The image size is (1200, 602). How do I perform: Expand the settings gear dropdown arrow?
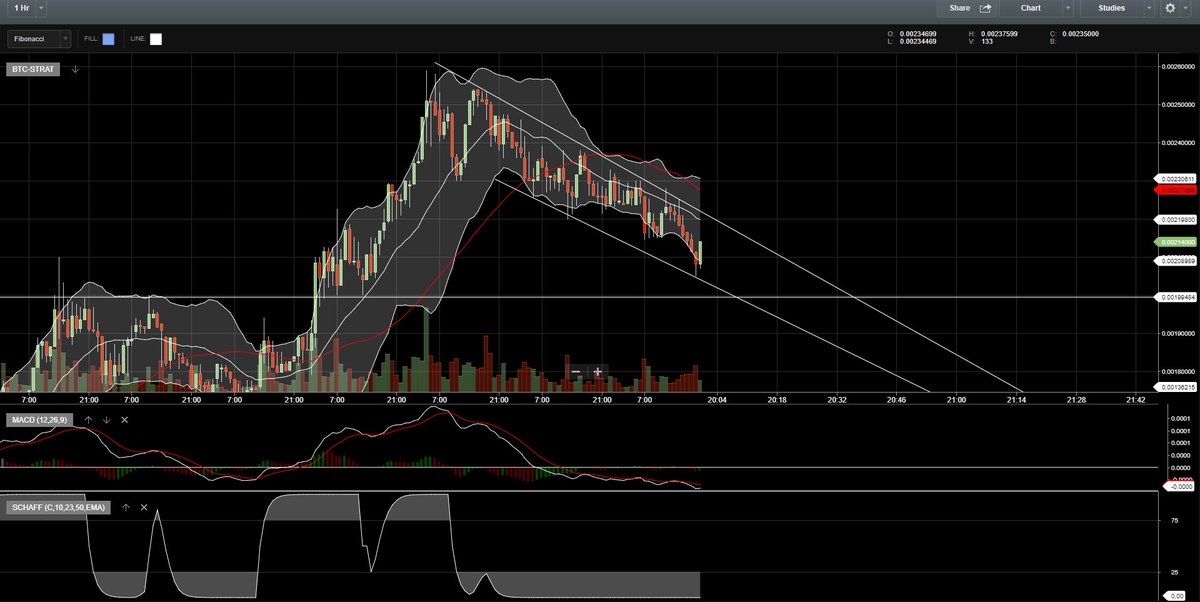pos(1187,8)
